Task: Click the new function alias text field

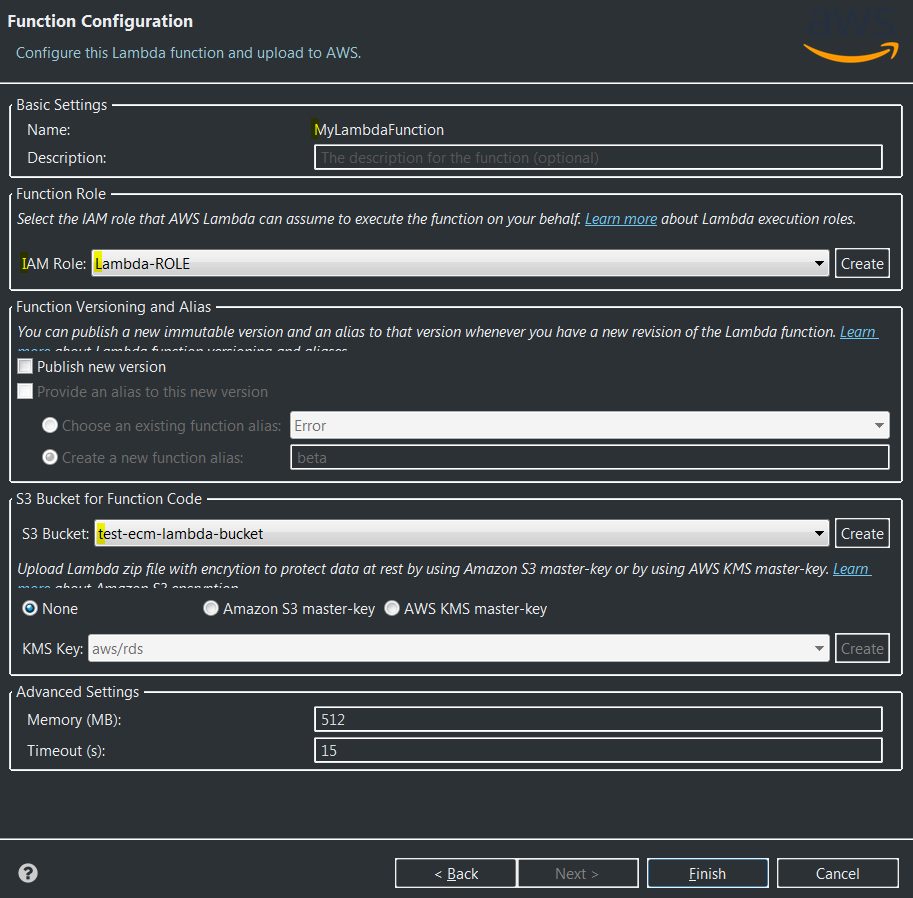Action: point(589,457)
